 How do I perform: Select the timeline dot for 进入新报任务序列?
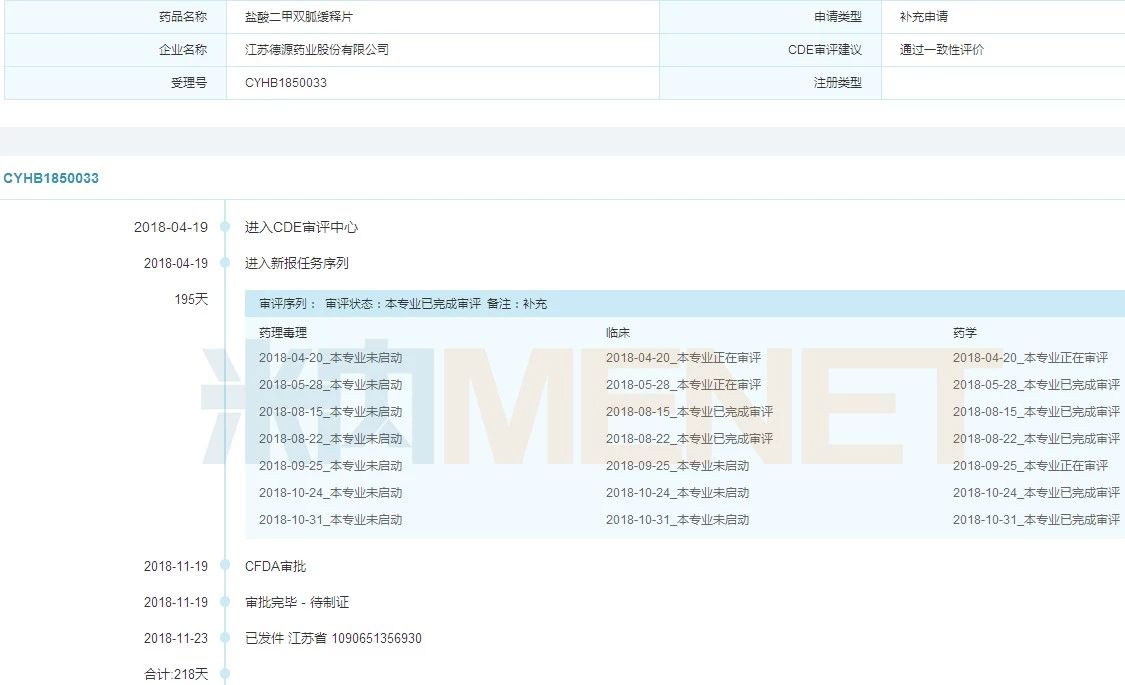(x=225, y=263)
